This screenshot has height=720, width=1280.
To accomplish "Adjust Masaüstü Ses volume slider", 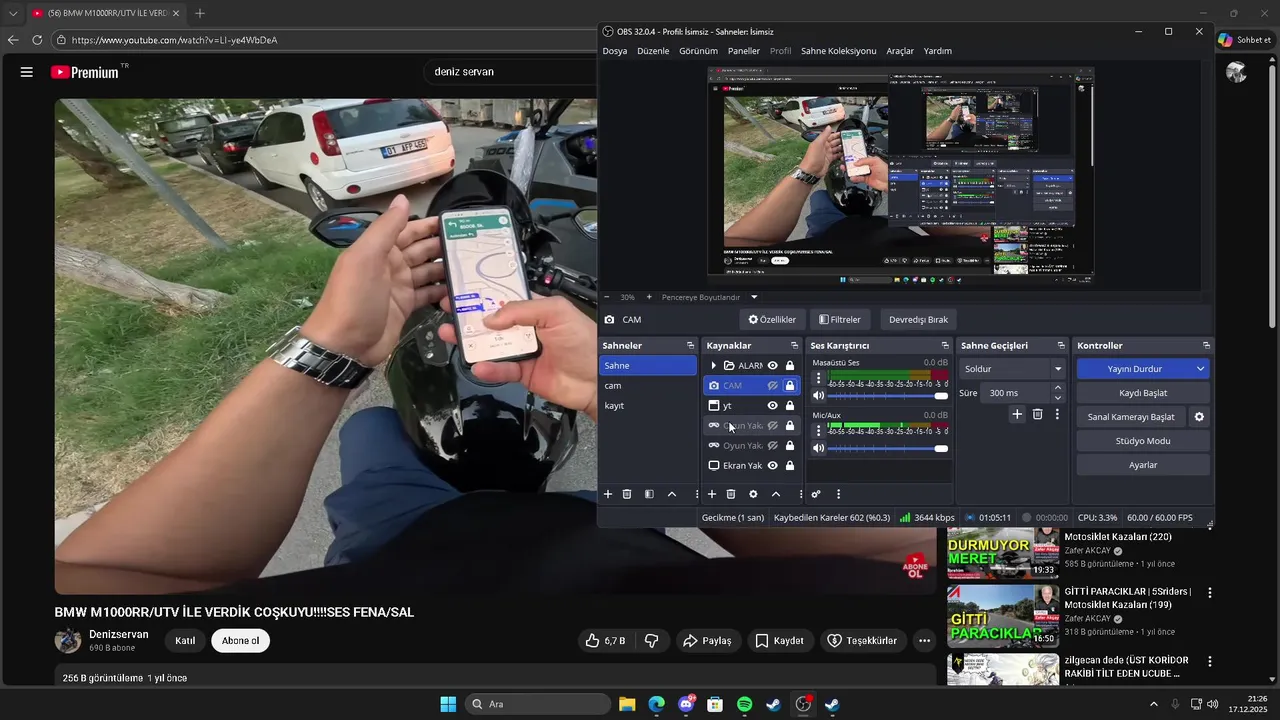I will [888, 396].
